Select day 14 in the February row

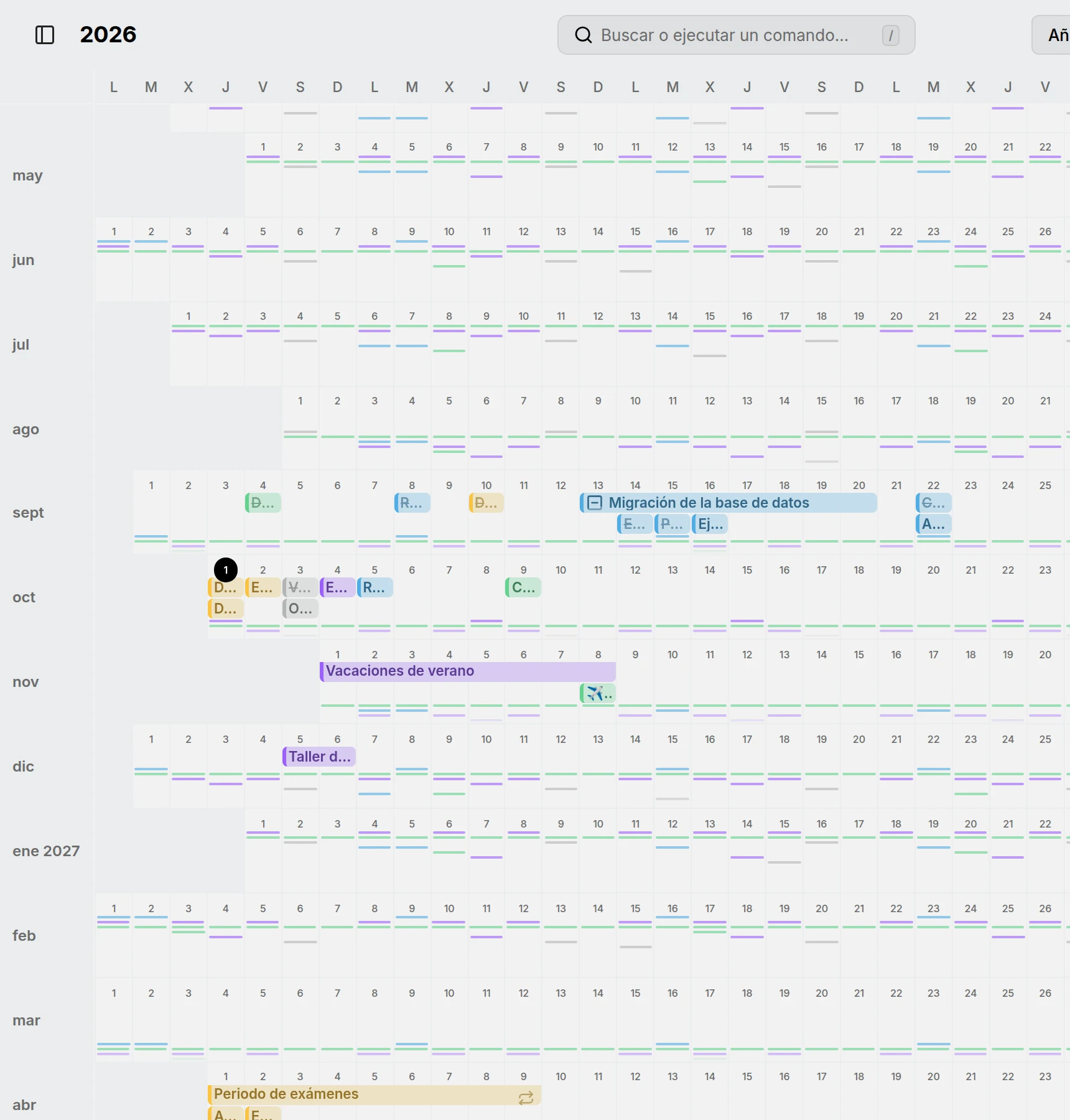(598, 908)
